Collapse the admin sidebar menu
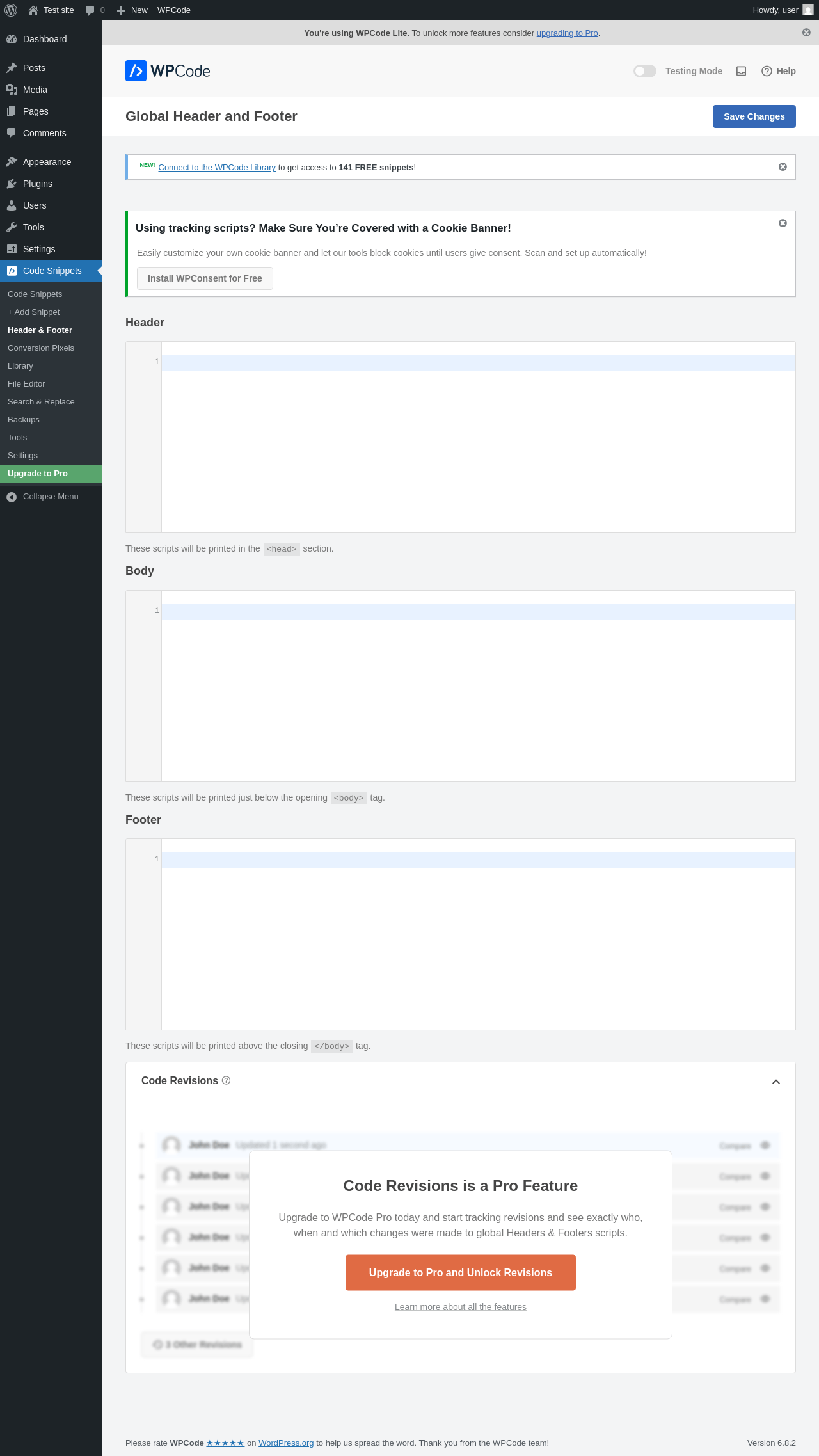This screenshot has height=1456, width=819. pos(51,497)
